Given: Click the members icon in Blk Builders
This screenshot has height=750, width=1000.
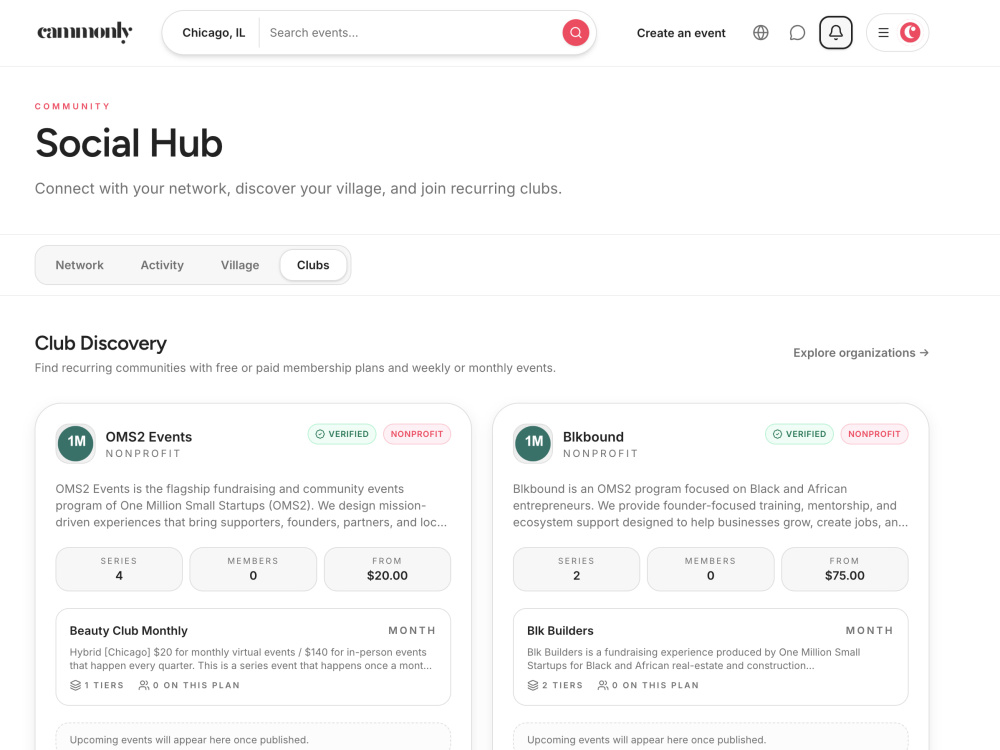Looking at the screenshot, I should tap(603, 685).
